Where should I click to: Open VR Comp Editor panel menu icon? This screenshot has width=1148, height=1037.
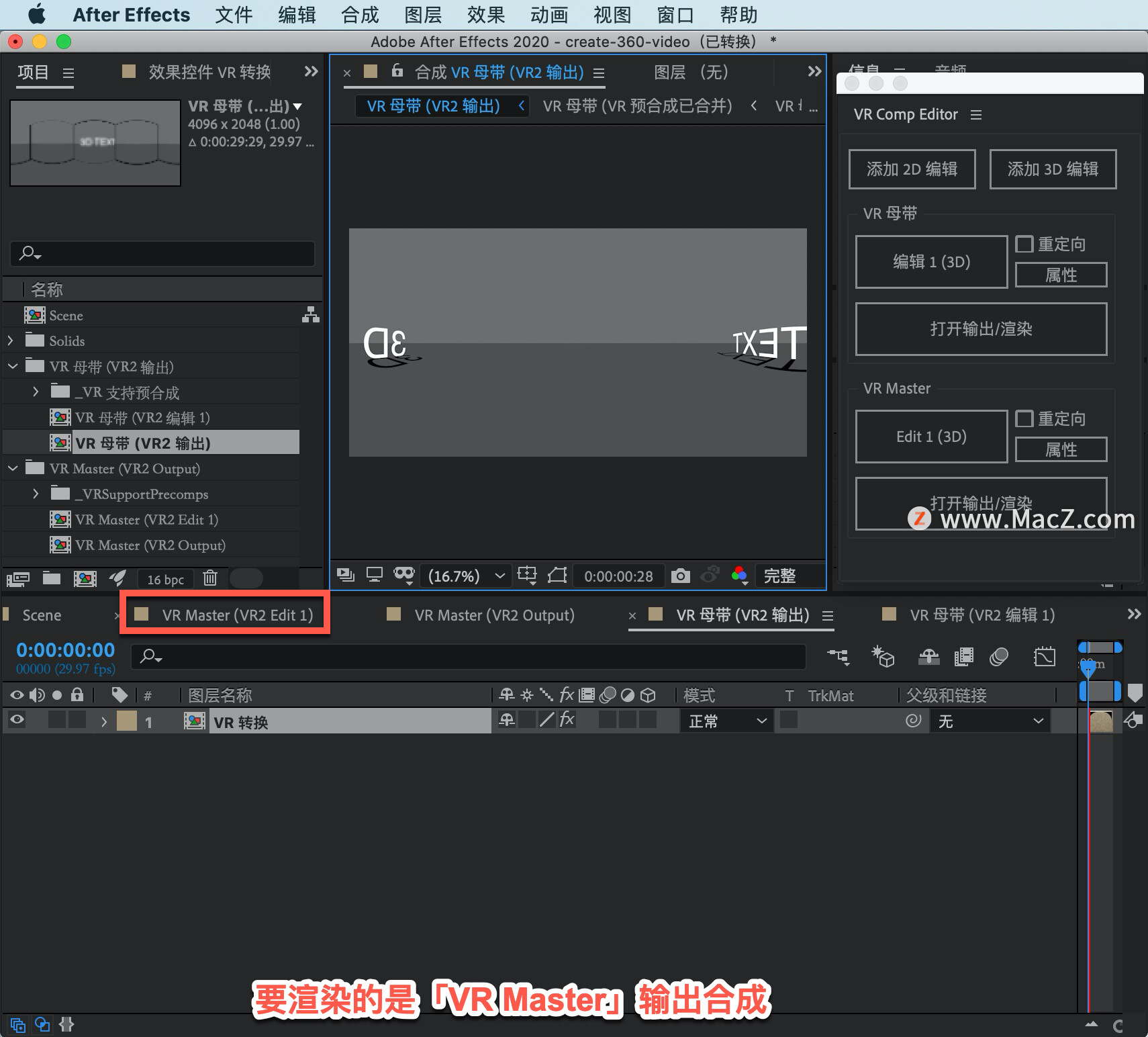[x=976, y=115]
